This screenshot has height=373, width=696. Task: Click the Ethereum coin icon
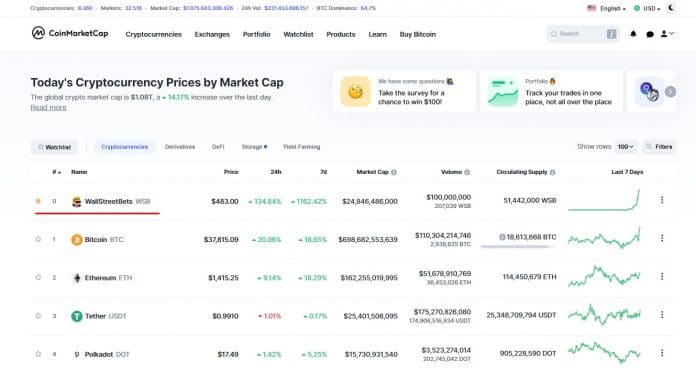click(77, 278)
